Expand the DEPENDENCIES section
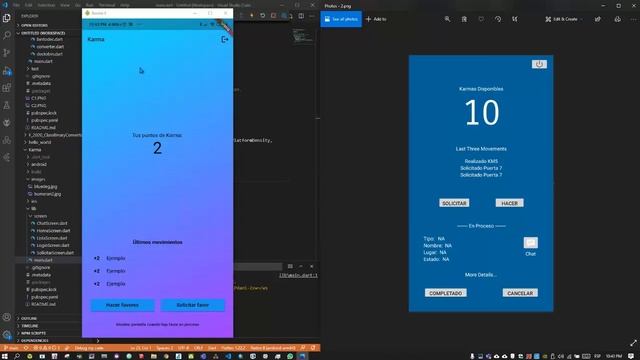 click(x=35, y=340)
